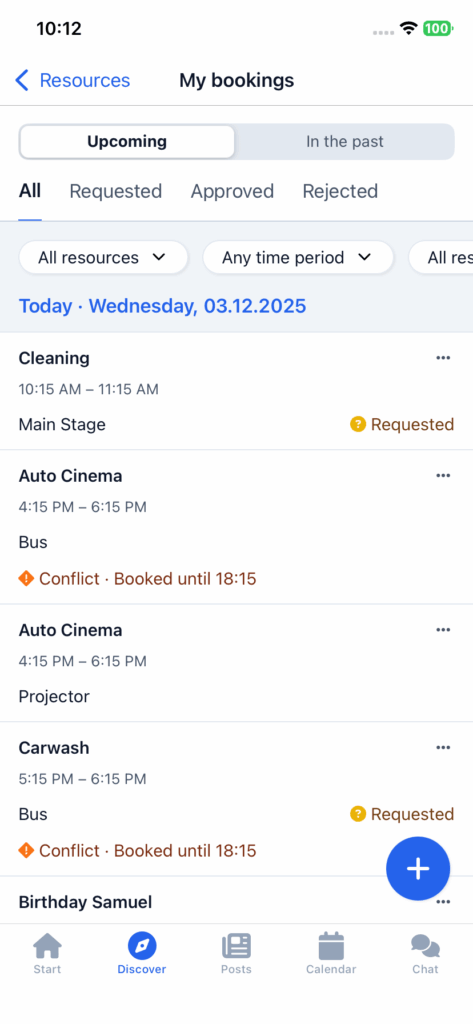Open the Start home icon
The image size is (473, 1024).
click(47, 946)
